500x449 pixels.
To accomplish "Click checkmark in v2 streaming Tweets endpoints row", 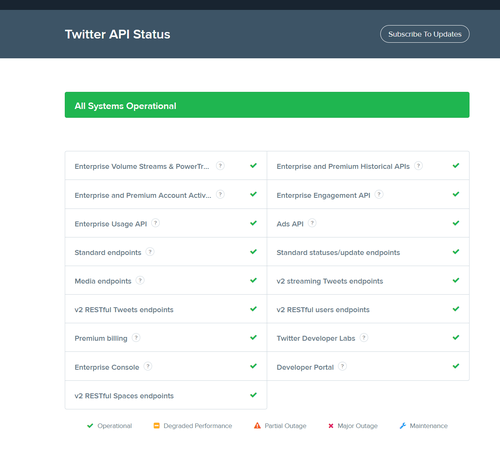I will [x=456, y=280].
